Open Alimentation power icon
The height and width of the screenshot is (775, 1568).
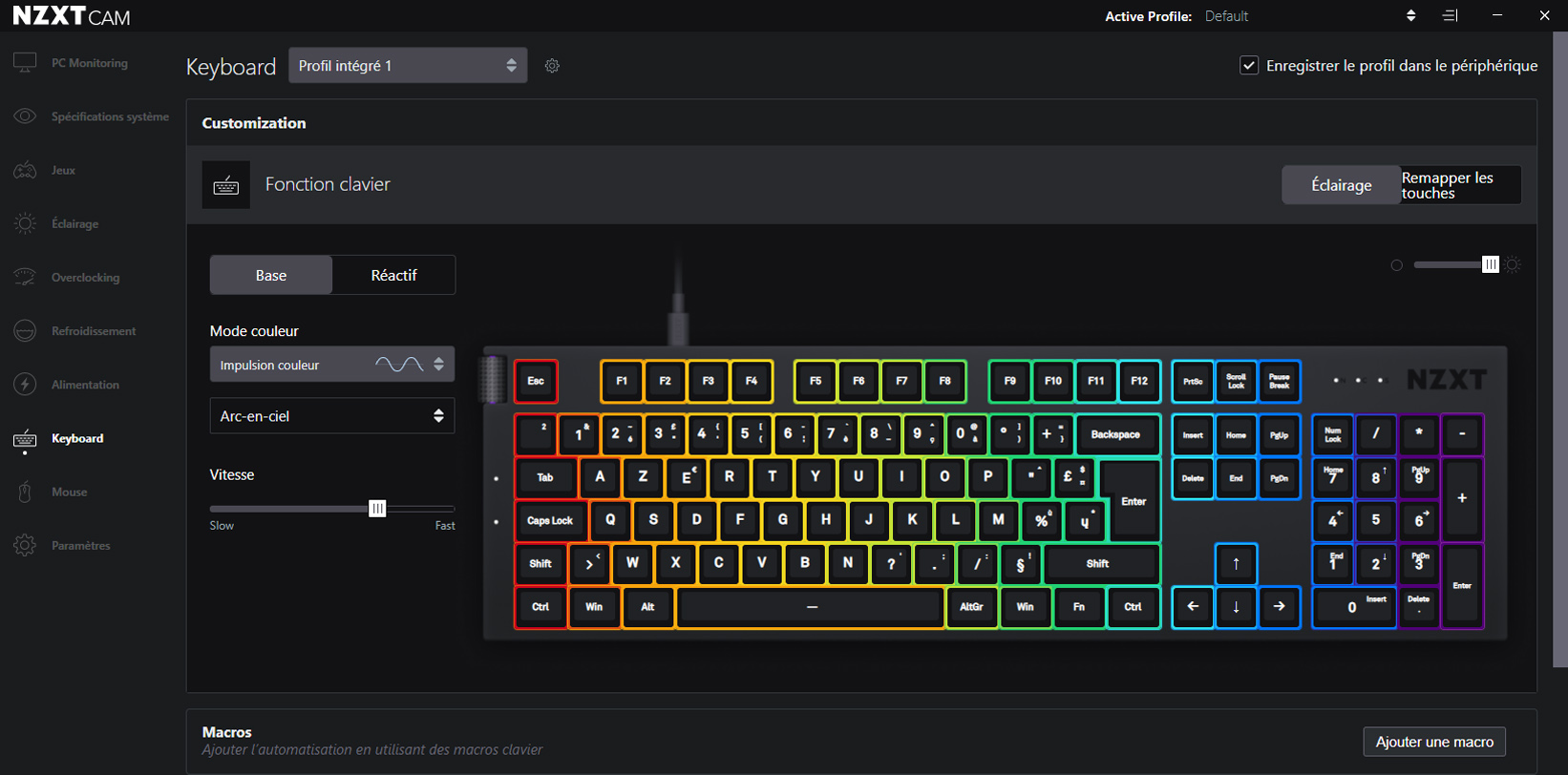(x=25, y=385)
